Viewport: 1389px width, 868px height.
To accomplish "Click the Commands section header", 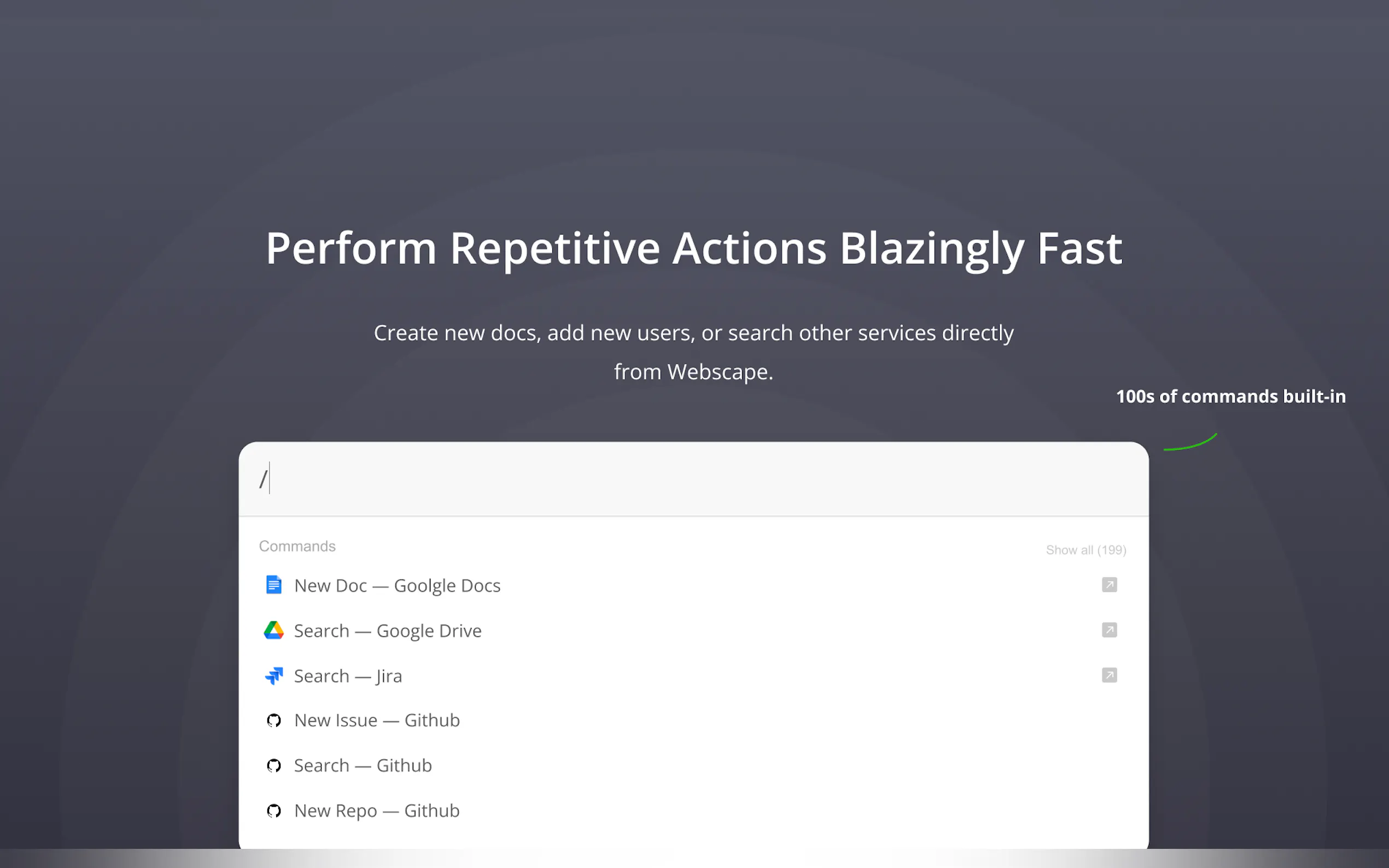I will 297,546.
